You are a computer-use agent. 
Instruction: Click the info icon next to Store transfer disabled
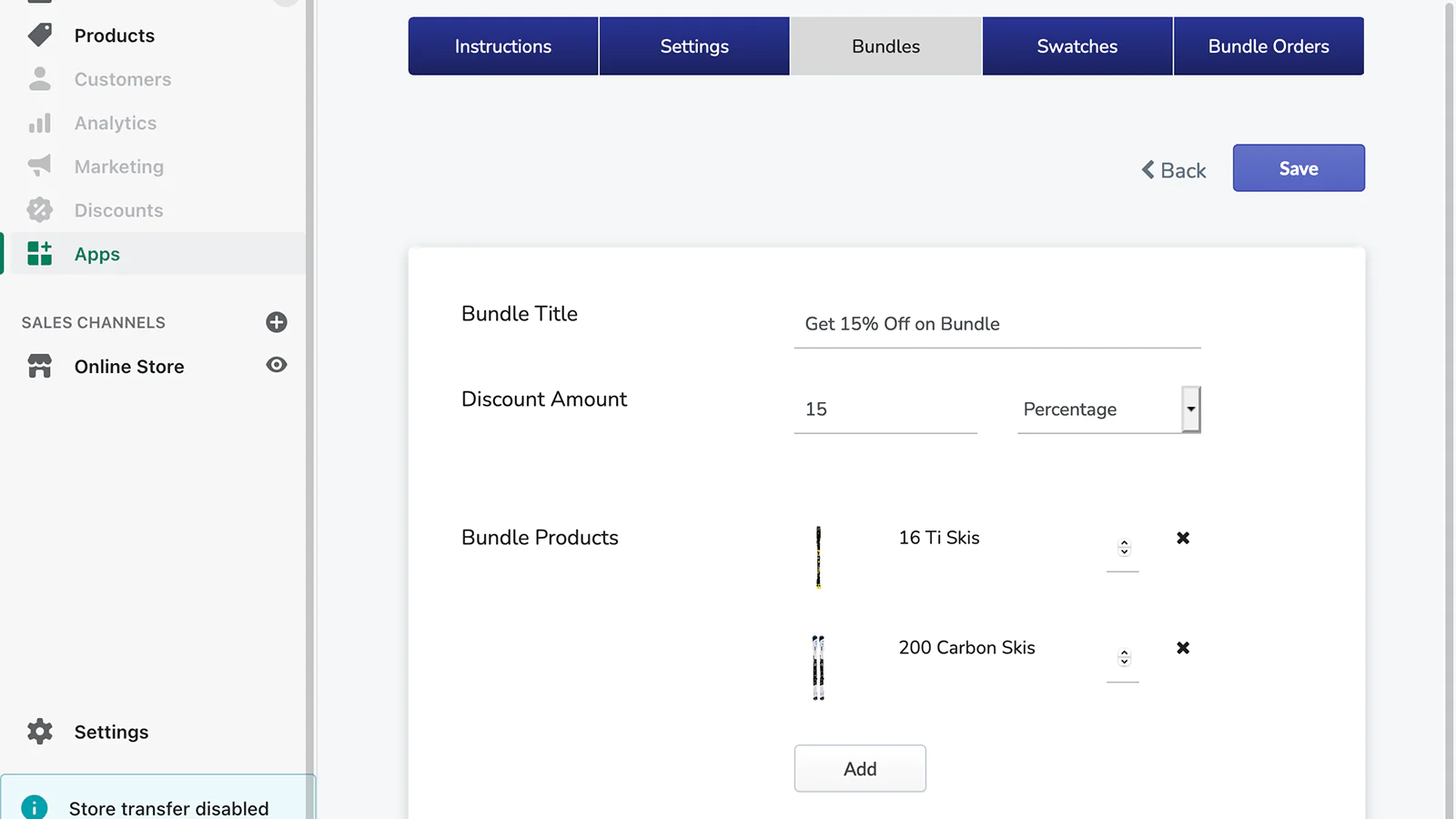35,806
